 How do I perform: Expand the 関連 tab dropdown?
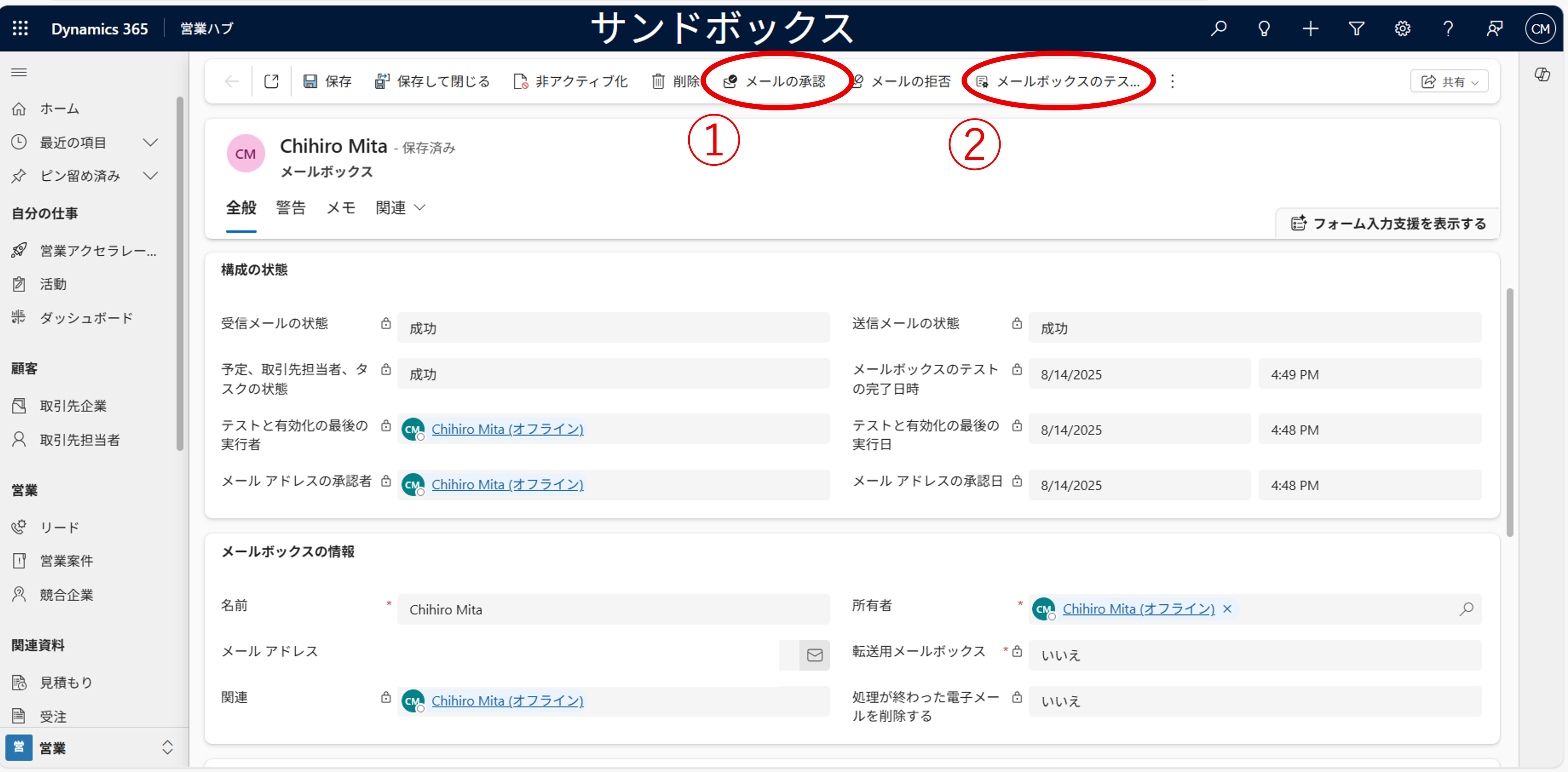coord(400,208)
